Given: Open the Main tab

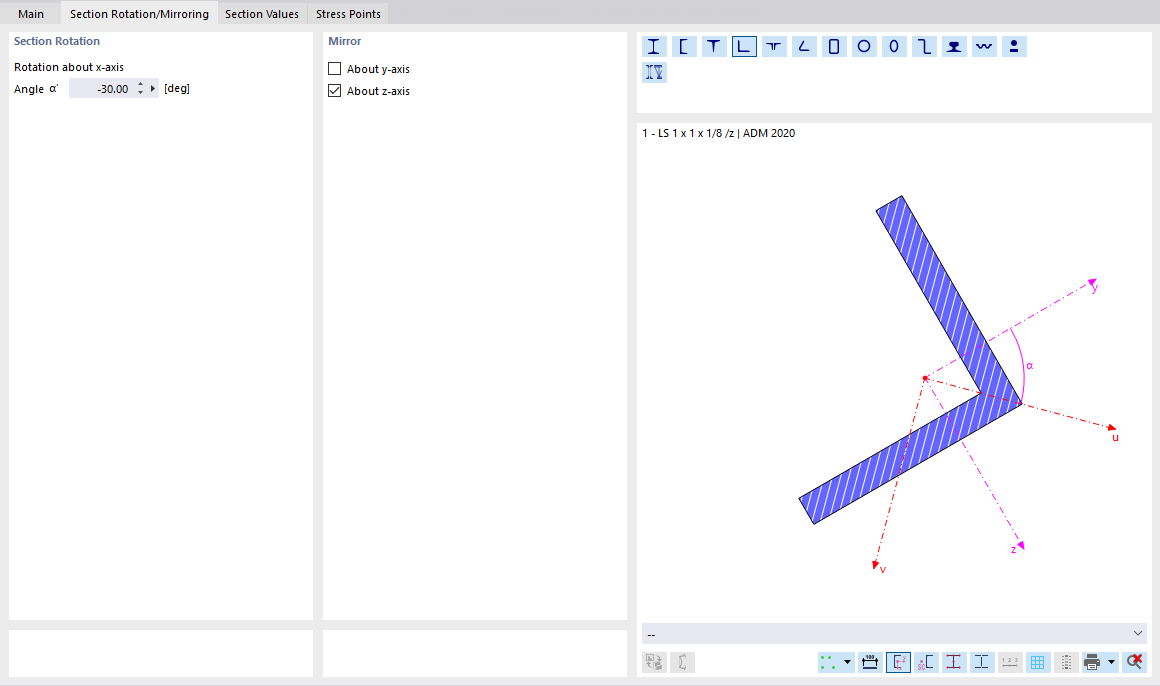Looking at the screenshot, I should coord(31,13).
